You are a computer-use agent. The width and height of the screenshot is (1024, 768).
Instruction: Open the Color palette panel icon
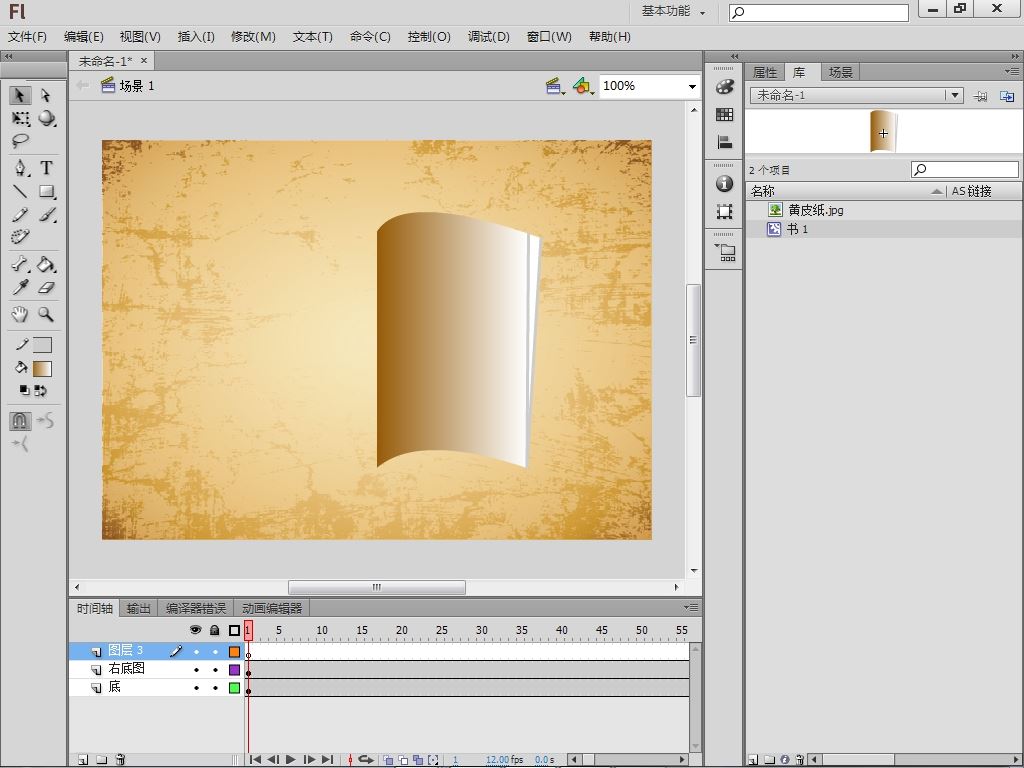point(725,88)
